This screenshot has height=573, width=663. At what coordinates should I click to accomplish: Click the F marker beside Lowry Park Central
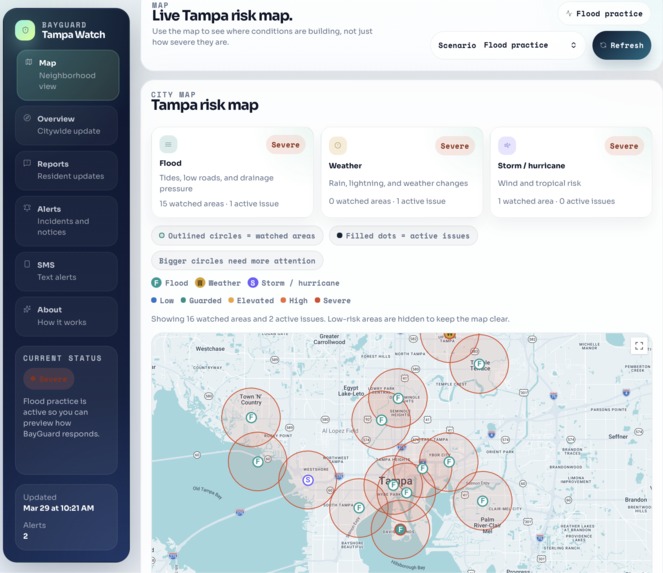pos(398,398)
